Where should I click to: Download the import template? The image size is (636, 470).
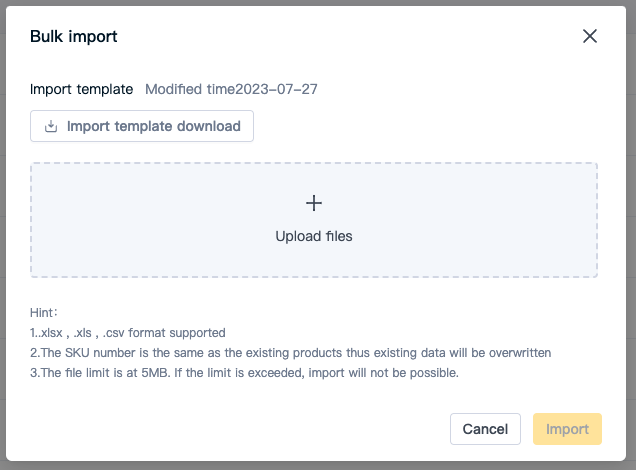pyautogui.click(x=142, y=126)
